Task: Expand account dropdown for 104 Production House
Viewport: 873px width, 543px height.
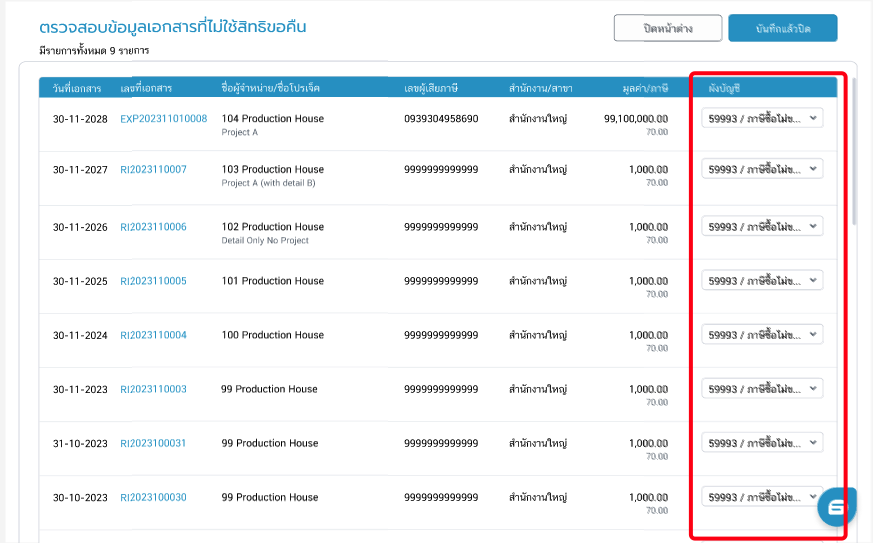Action: tap(762, 118)
